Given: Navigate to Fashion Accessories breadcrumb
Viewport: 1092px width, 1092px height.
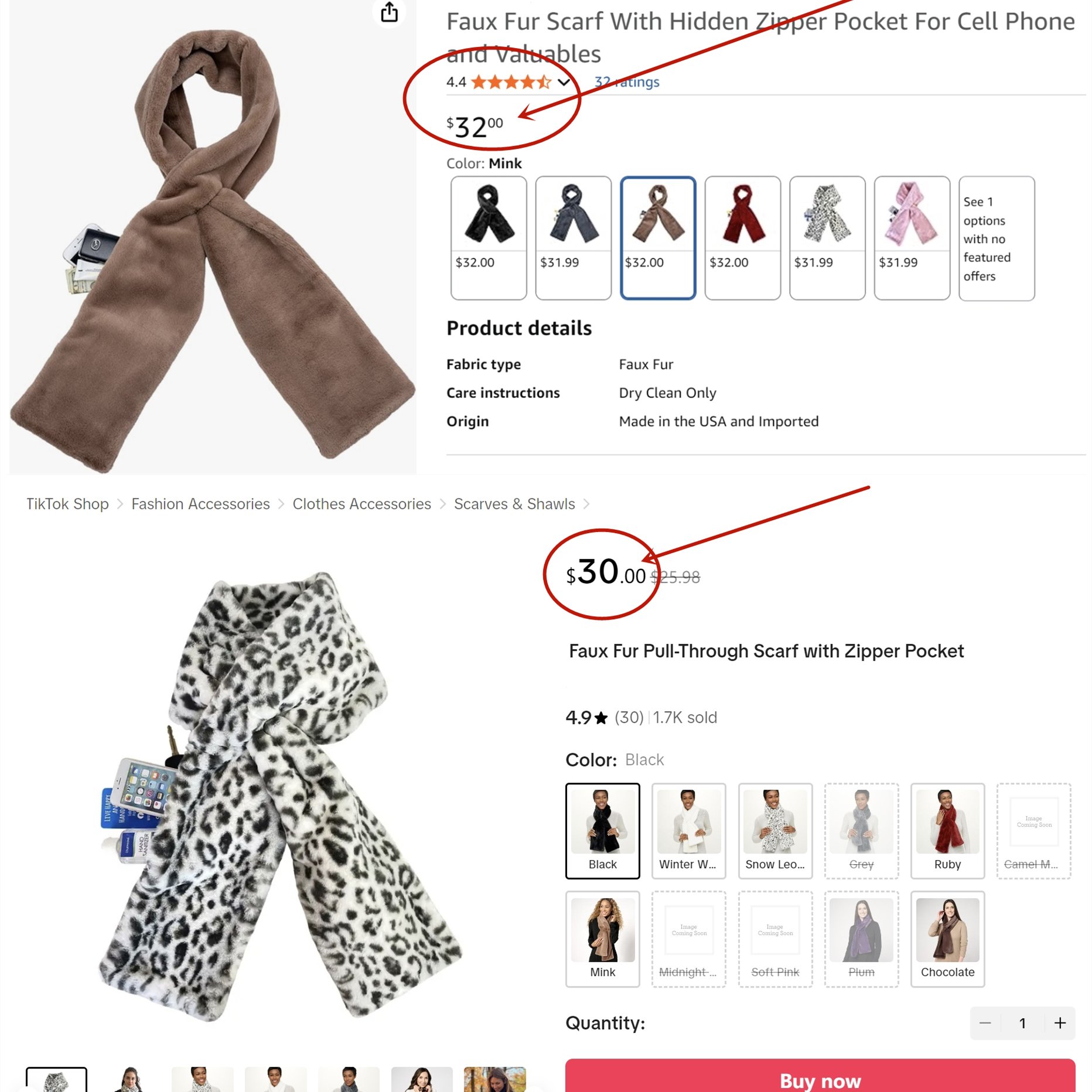Looking at the screenshot, I should (200, 504).
